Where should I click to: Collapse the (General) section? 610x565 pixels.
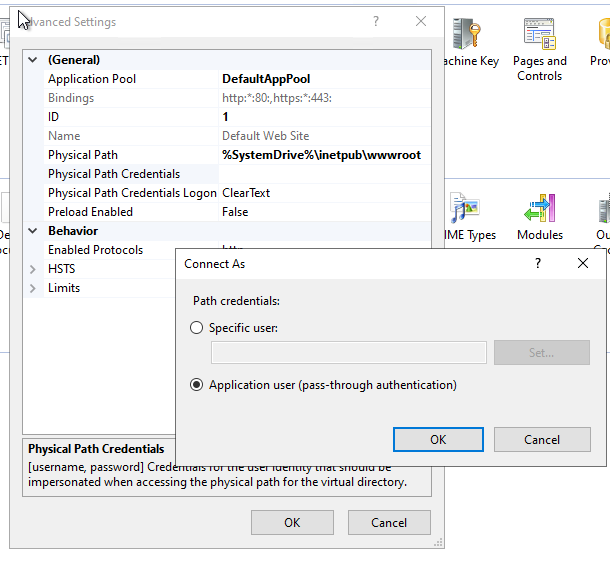pos(33,60)
